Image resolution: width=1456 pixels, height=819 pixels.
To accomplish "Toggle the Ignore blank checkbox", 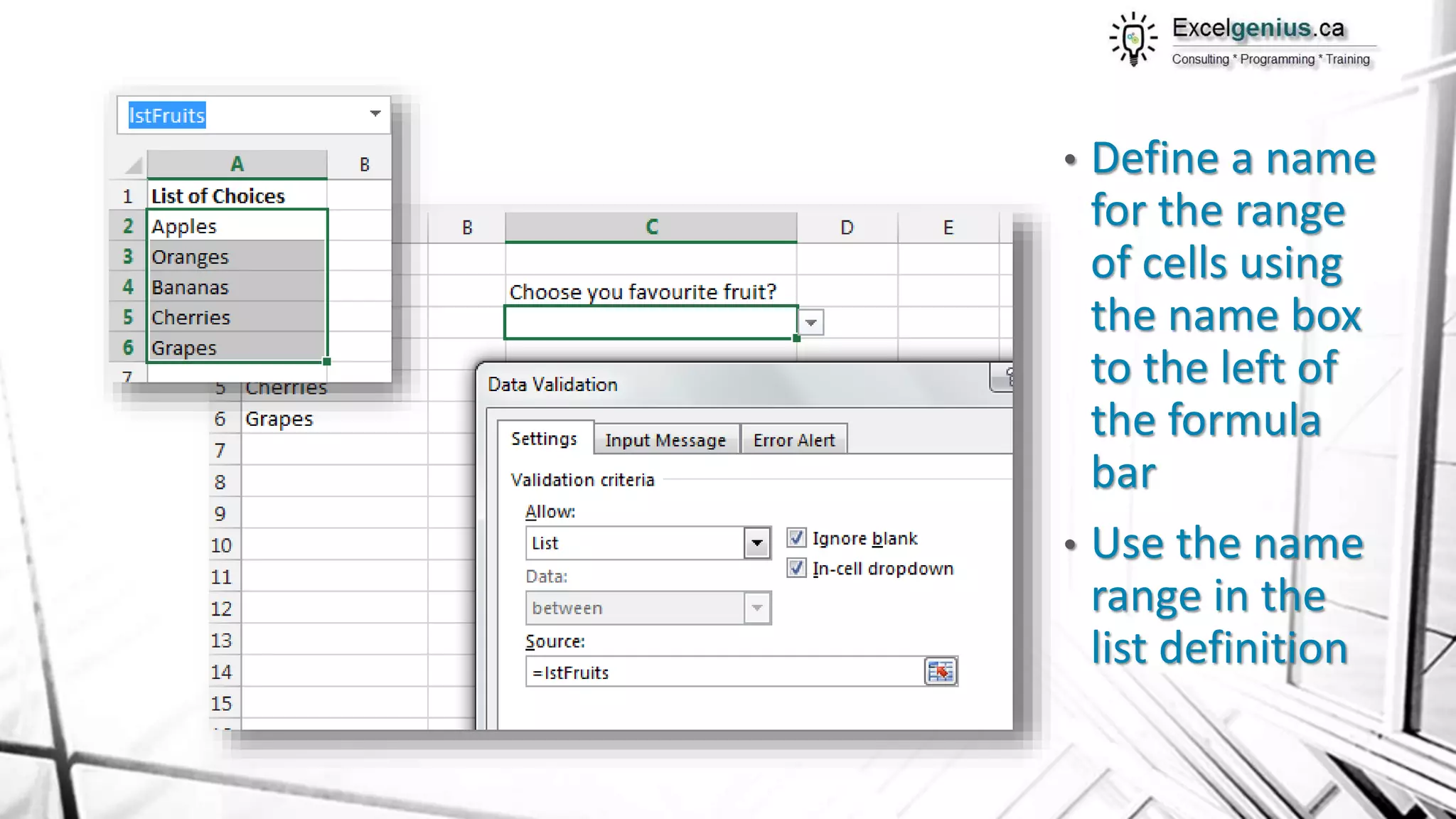I will tap(796, 538).
